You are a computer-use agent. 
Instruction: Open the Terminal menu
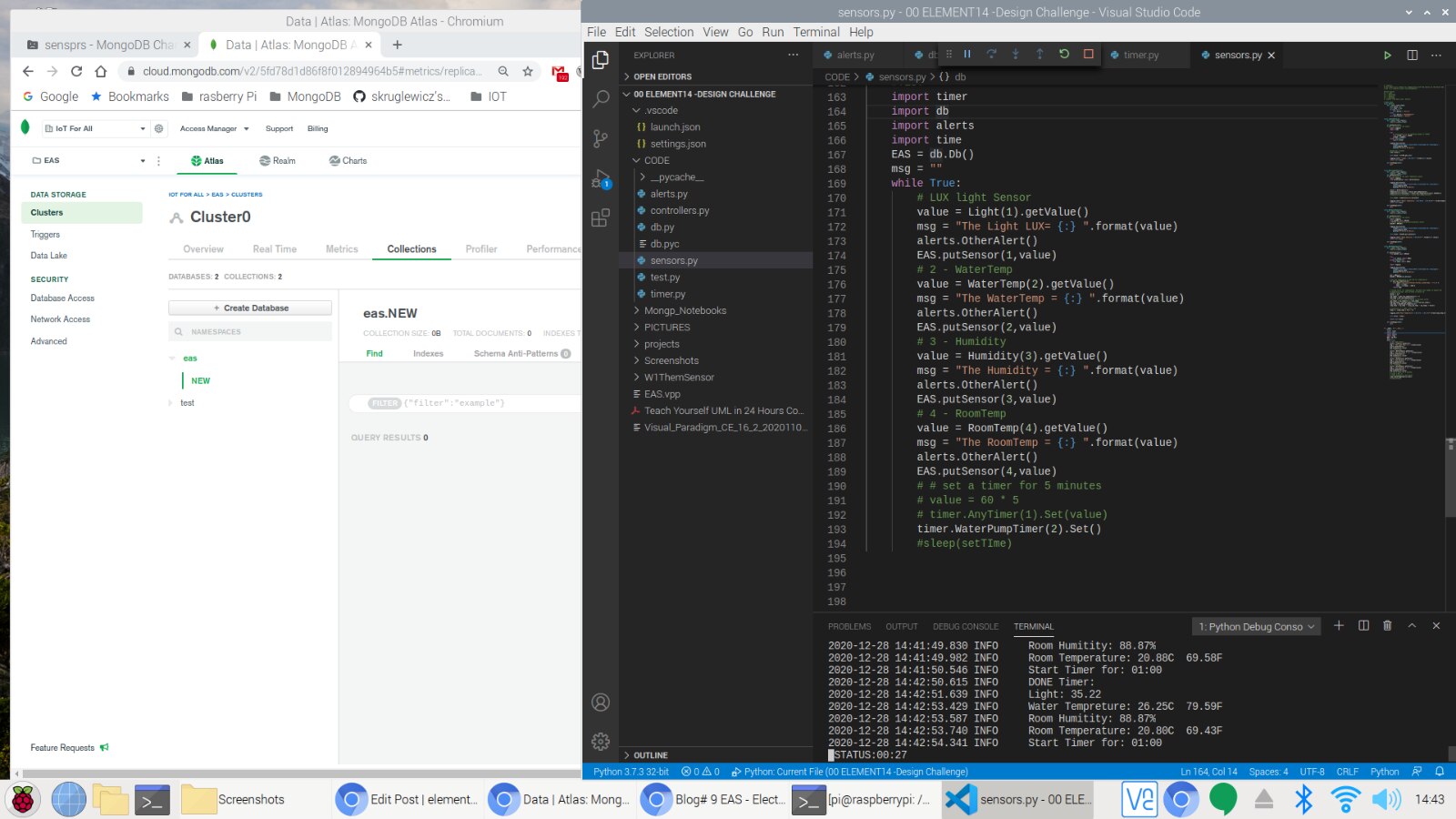(x=815, y=32)
